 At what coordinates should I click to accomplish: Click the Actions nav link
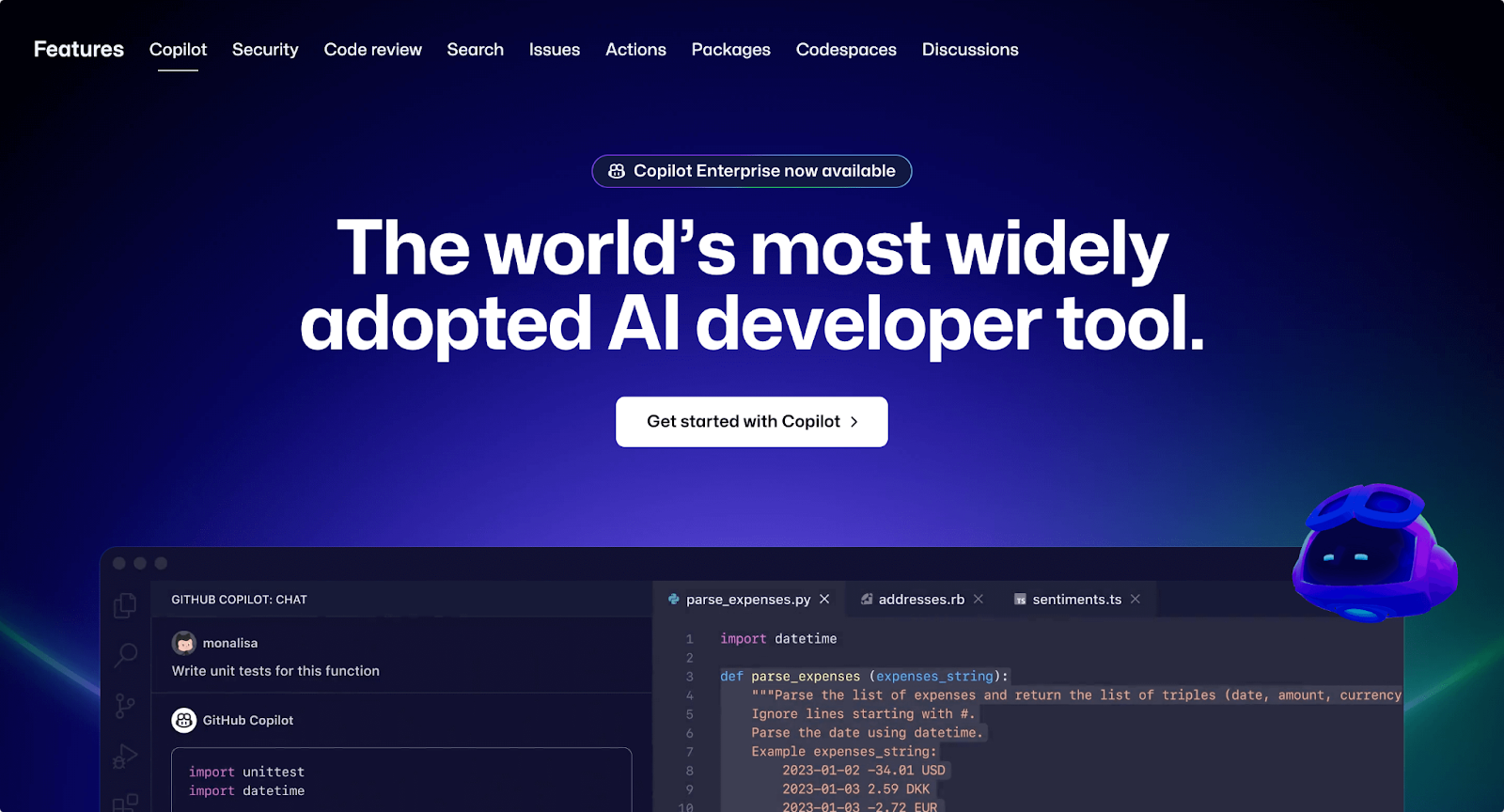635,50
